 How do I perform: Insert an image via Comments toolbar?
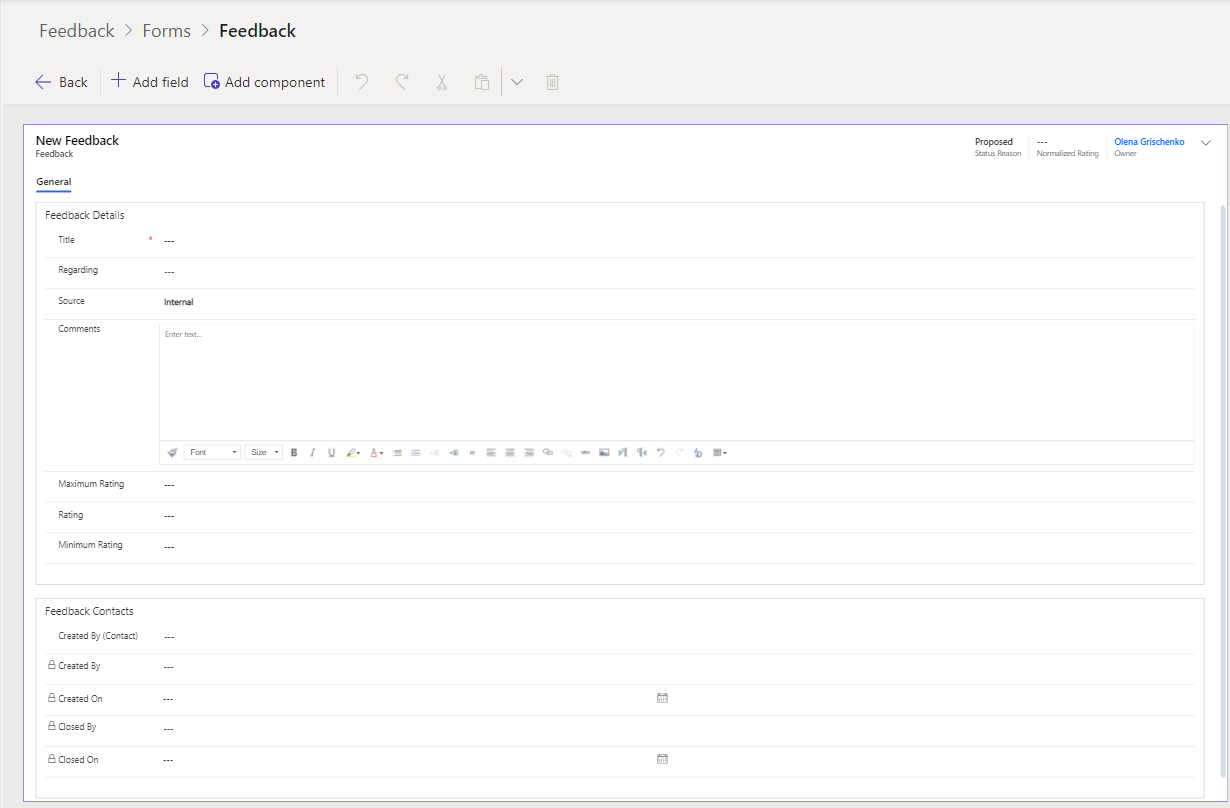pos(604,453)
